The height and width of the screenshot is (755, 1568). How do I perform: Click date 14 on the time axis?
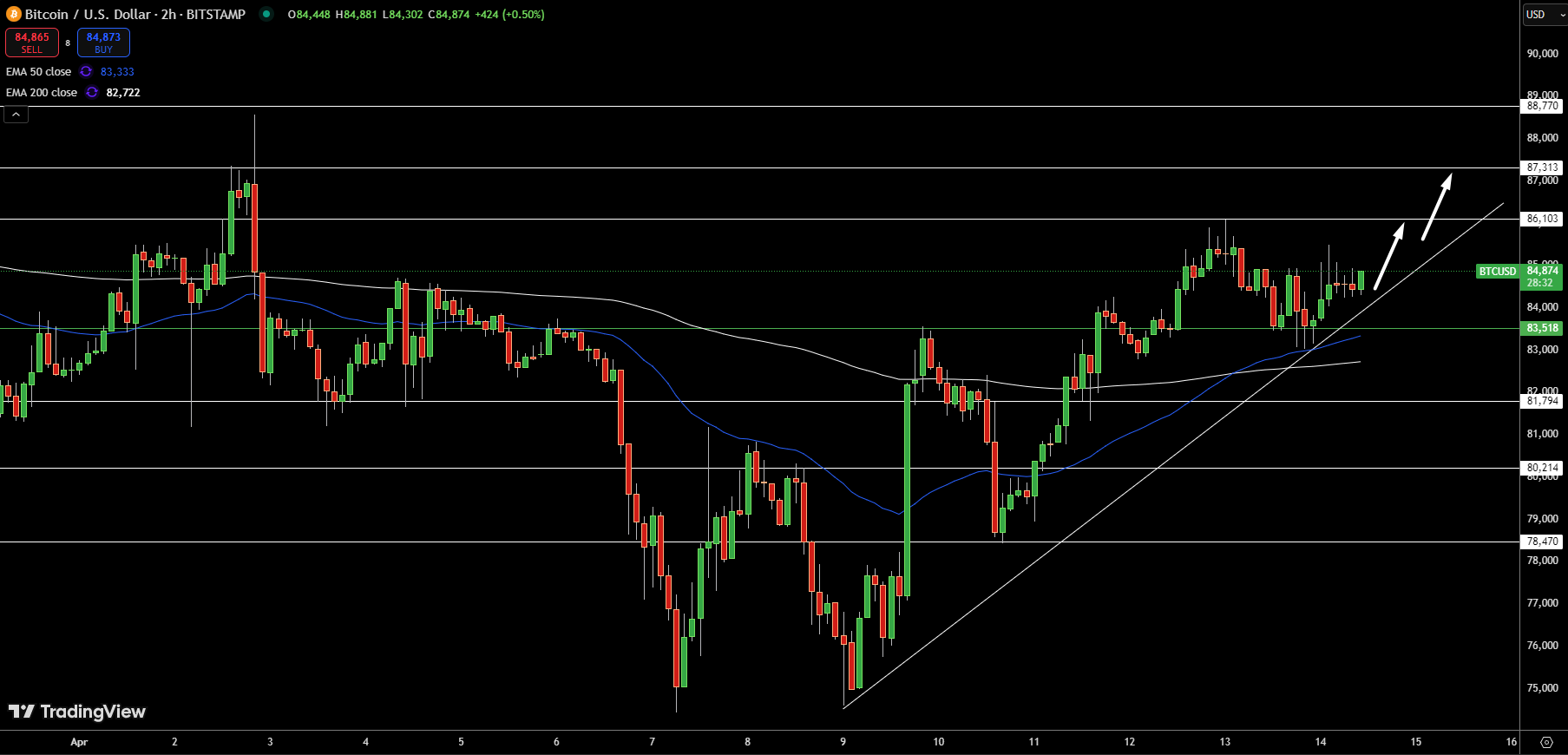coord(1320,742)
